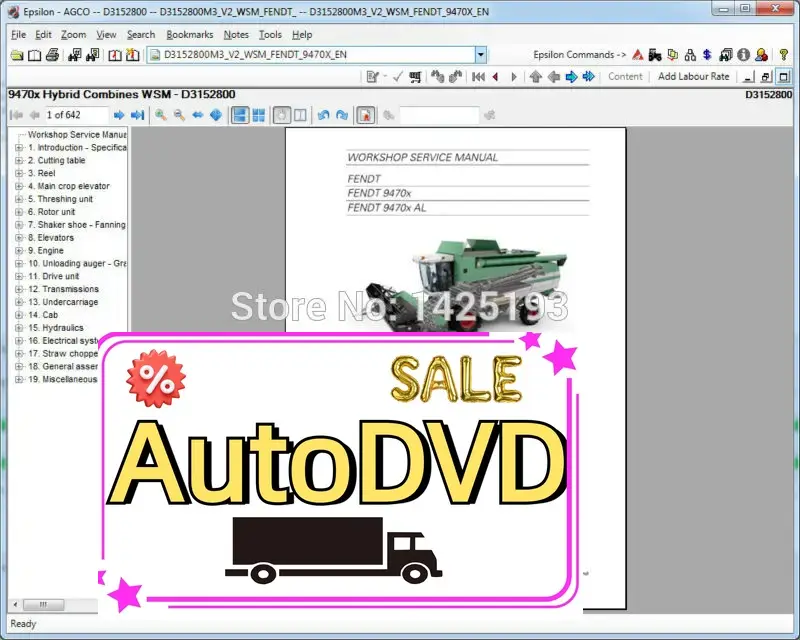The image size is (800, 640).
Task: Toggle the text select tool
Action: pyautogui.click(x=301, y=115)
